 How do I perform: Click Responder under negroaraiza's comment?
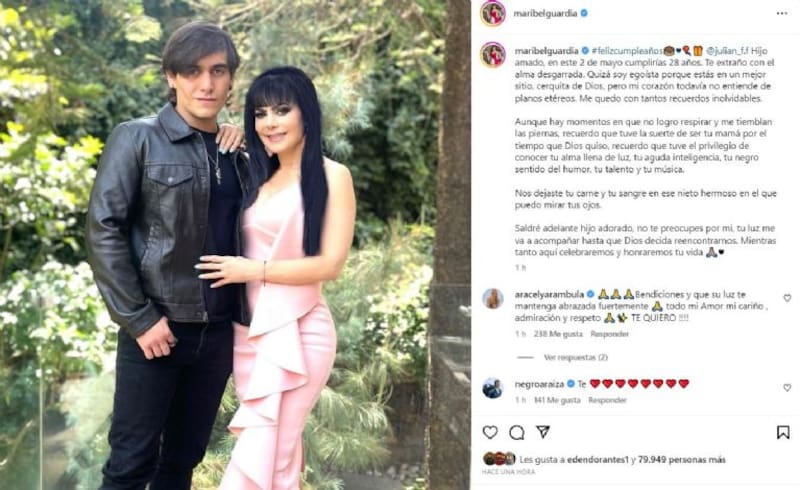tap(607, 400)
